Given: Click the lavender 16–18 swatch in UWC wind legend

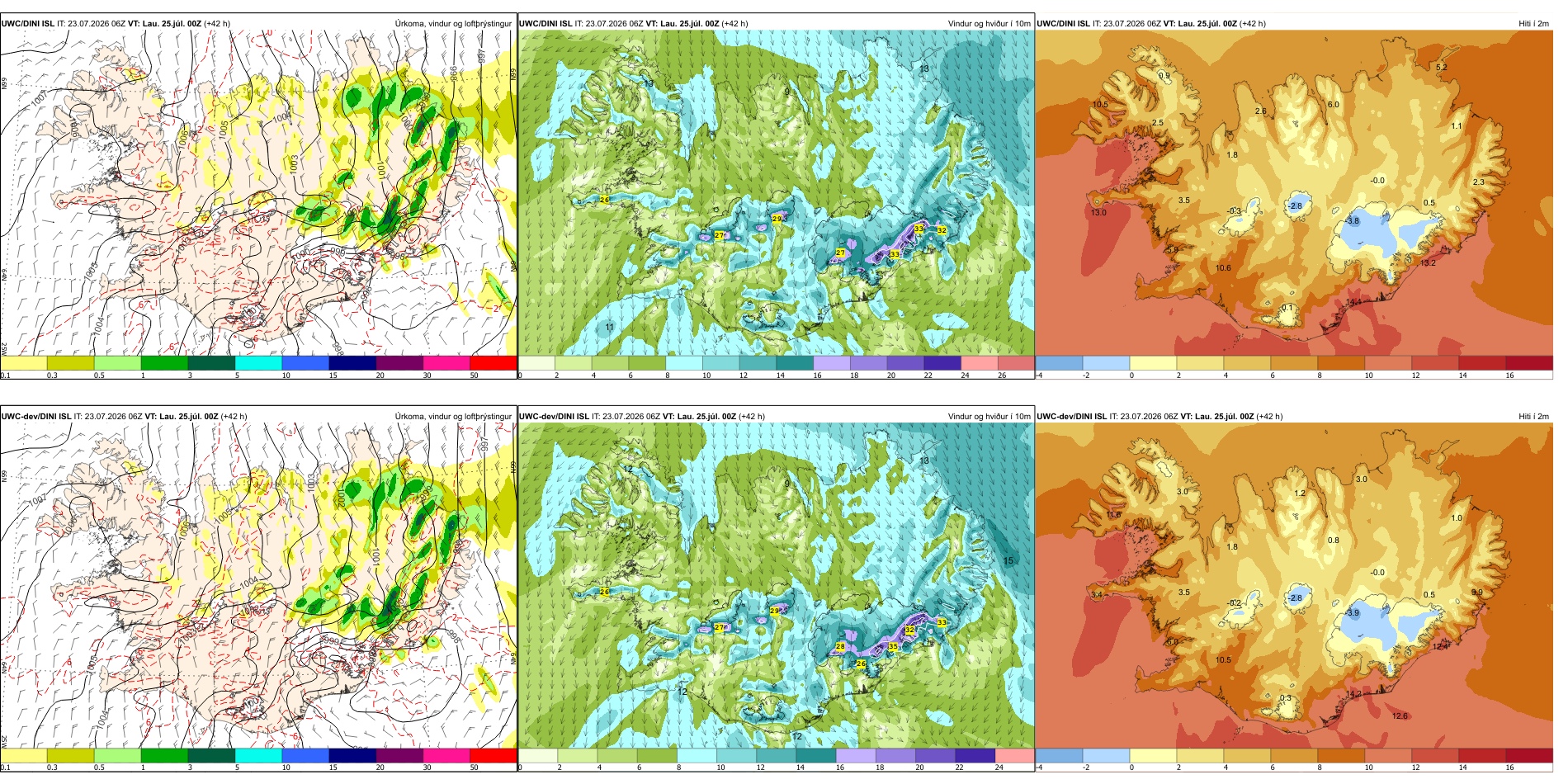Looking at the screenshot, I should coord(832,363).
